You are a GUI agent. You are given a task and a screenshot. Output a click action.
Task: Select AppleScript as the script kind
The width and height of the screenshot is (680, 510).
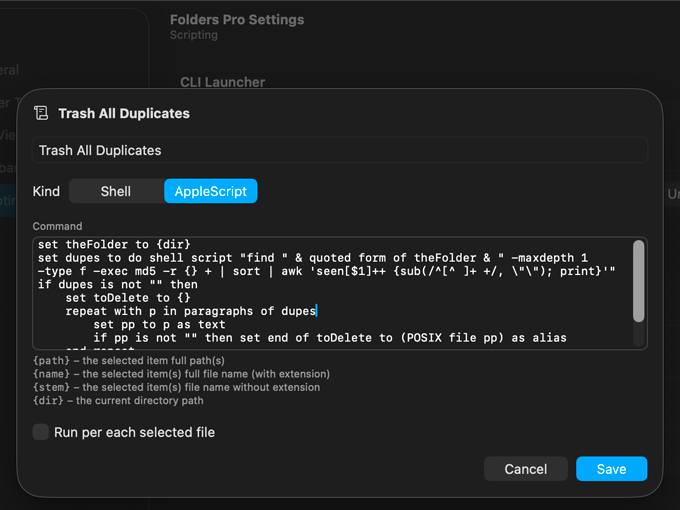(x=211, y=191)
